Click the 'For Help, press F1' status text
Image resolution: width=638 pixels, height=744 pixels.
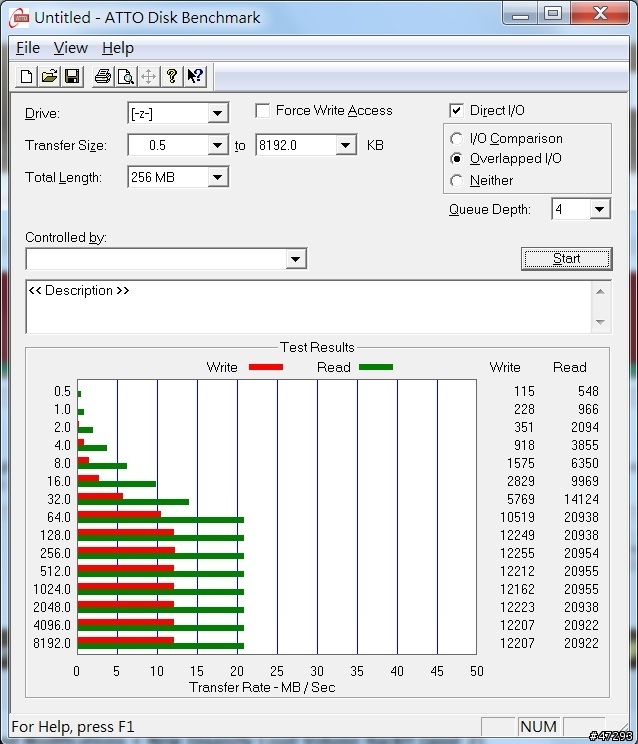pos(73,727)
